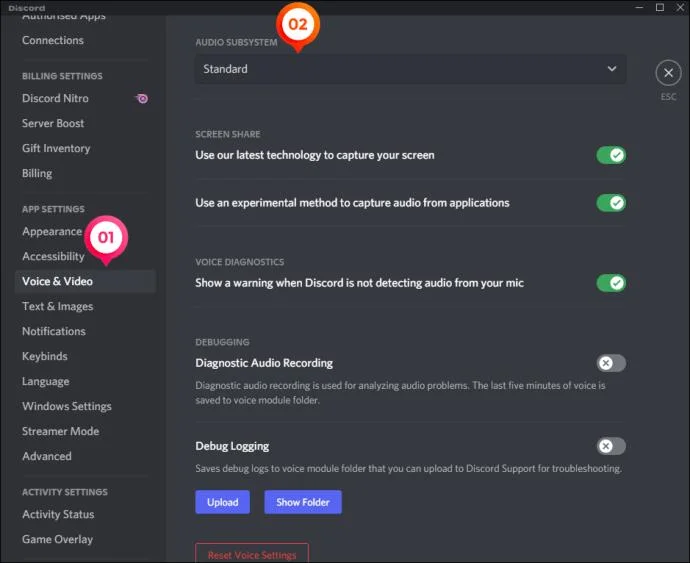Maximize the Discord window
This screenshot has width=690, height=563.
tap(660, 7)
